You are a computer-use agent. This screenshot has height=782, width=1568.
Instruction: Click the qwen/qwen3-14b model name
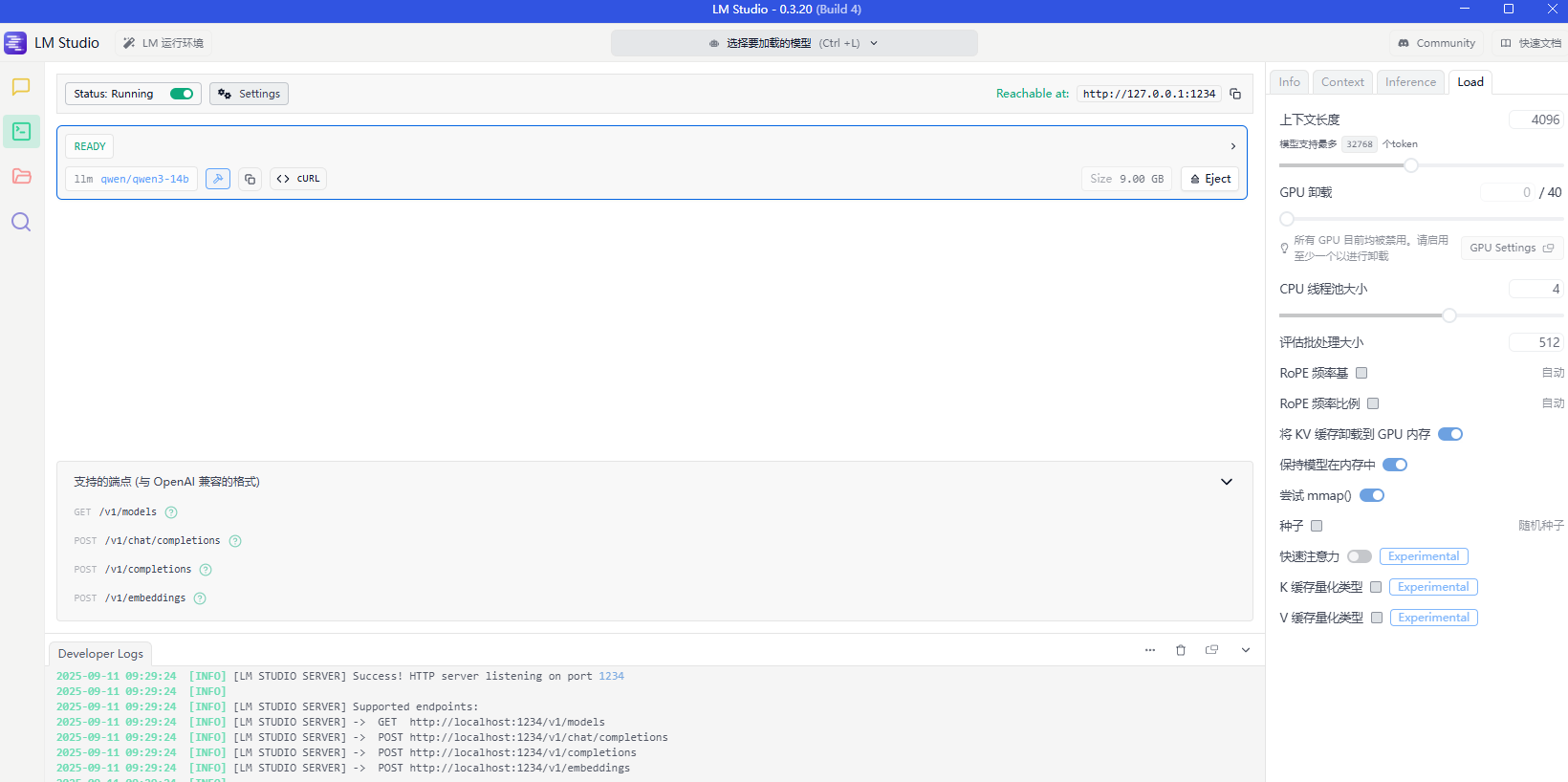(x=145, y=179)
